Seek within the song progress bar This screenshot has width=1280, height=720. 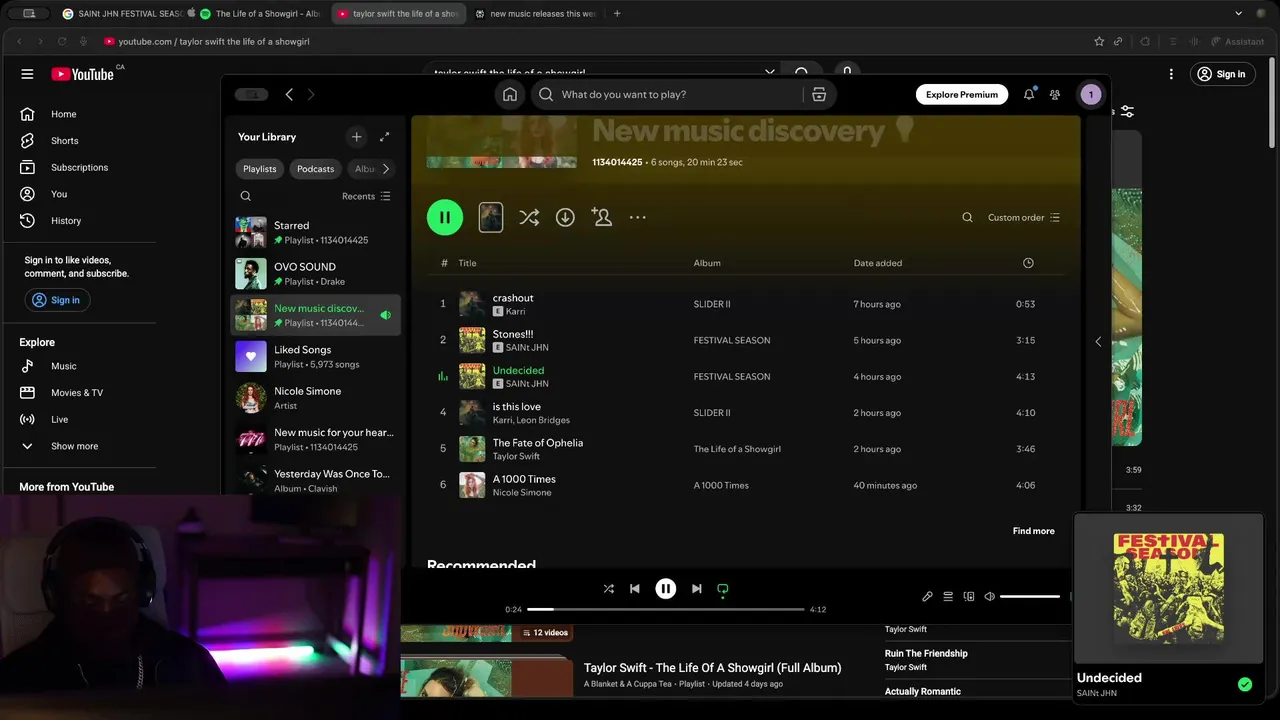(x=665, y=609)
